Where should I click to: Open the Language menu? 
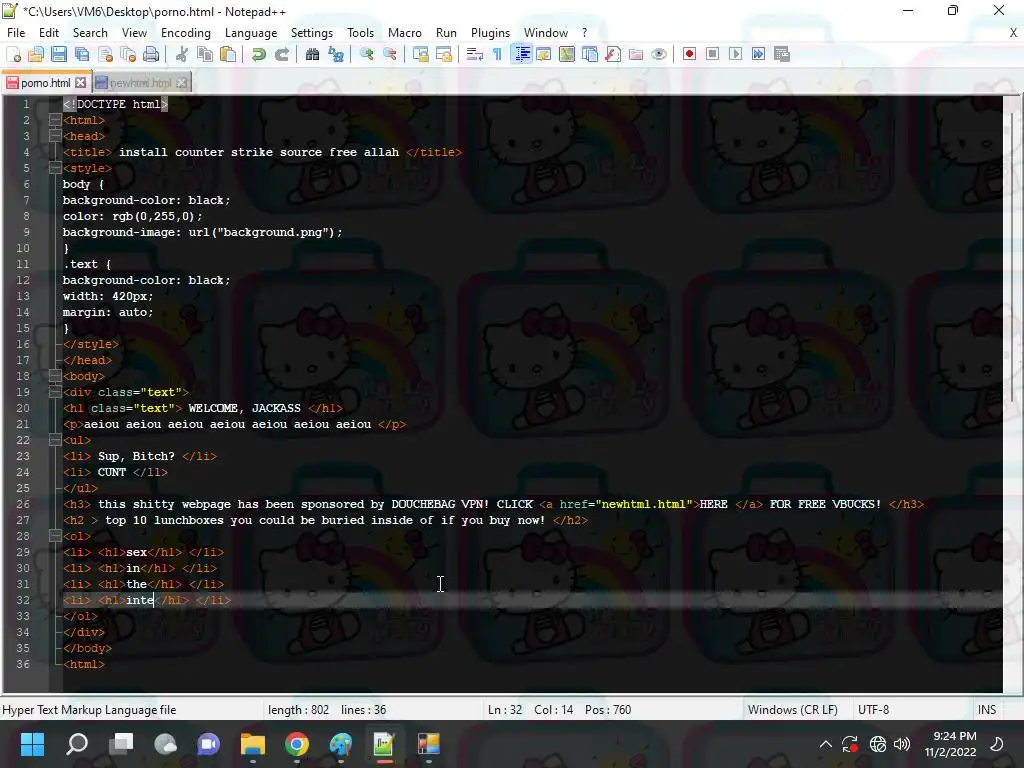point(251,33)
